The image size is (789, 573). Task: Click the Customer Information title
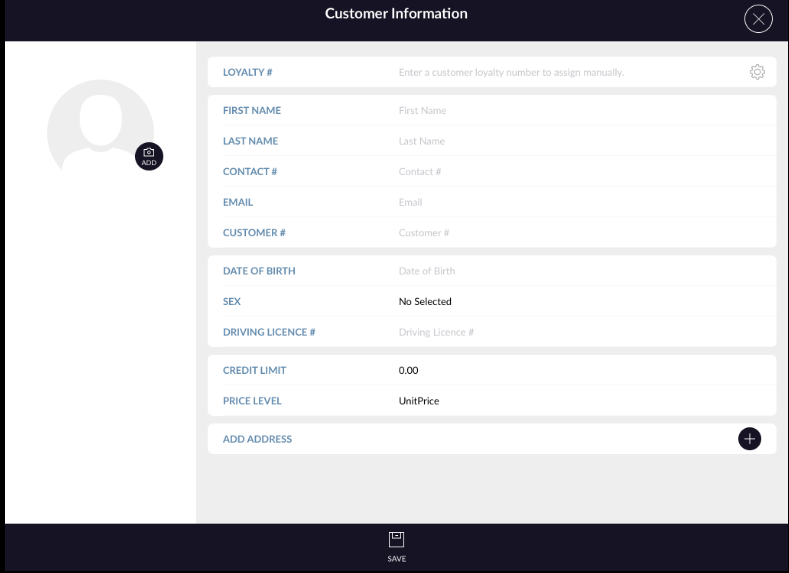point(396,14)
